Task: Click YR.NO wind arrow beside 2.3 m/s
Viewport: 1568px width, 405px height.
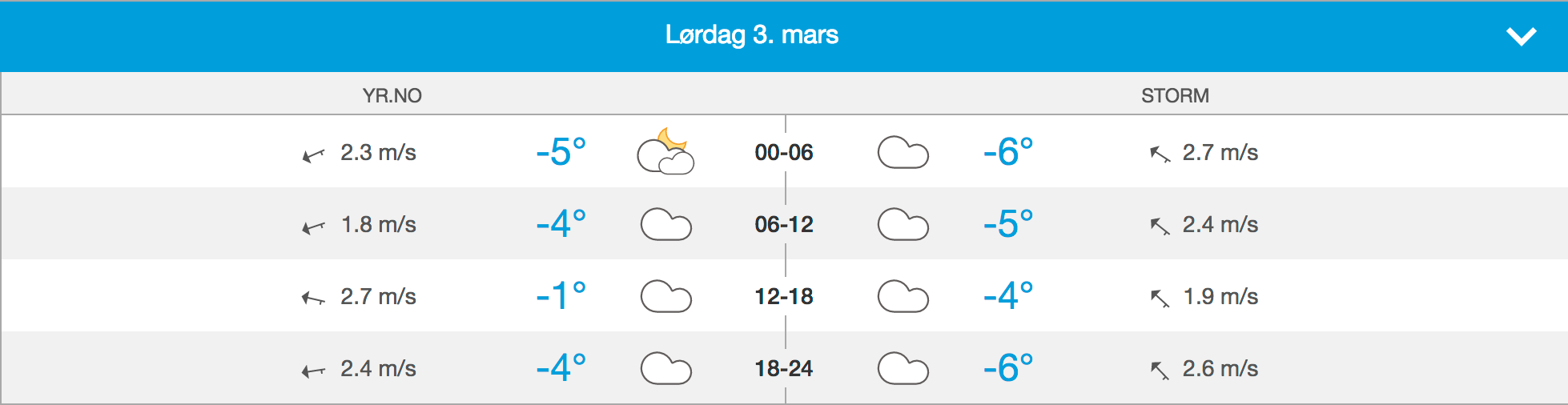Action: [x=313, y=155]
